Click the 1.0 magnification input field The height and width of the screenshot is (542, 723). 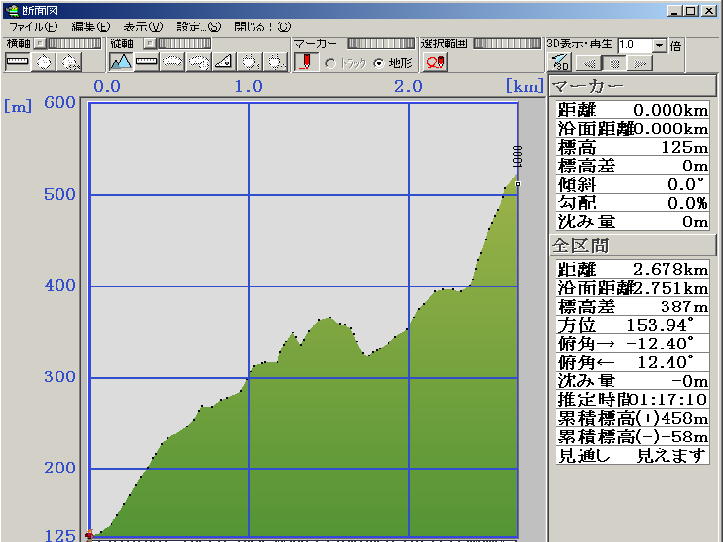click(633, 46)
